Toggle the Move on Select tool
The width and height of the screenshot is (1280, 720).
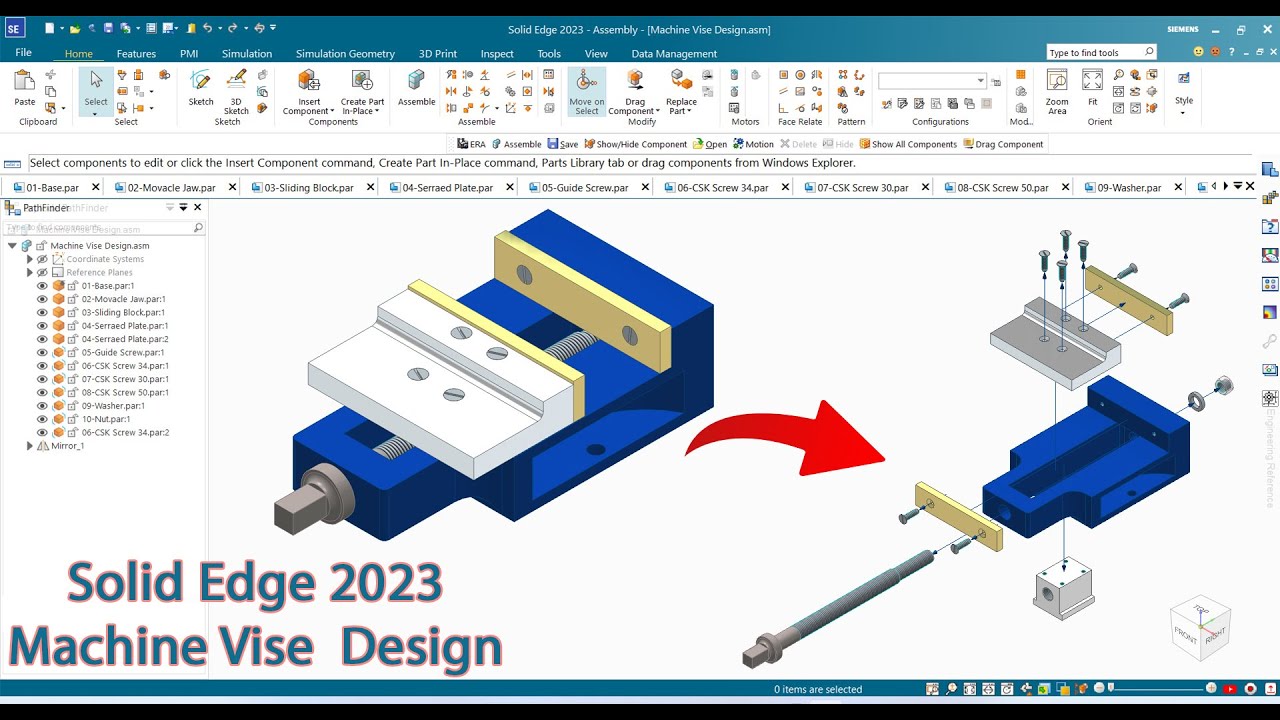tap(587, 91)
